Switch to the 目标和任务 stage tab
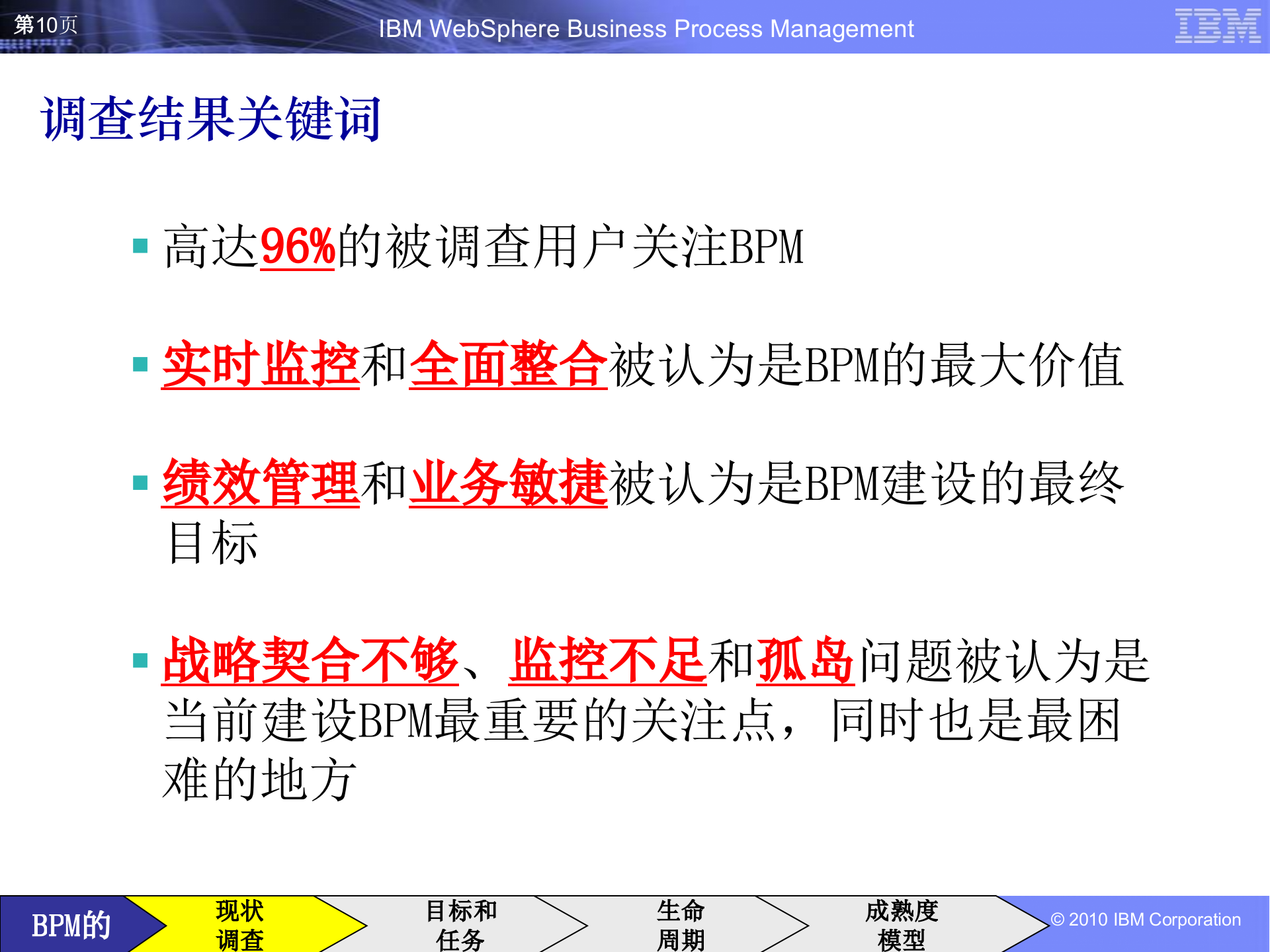Viewport: 1270px width, 952px height. click(x=463, y=921)
